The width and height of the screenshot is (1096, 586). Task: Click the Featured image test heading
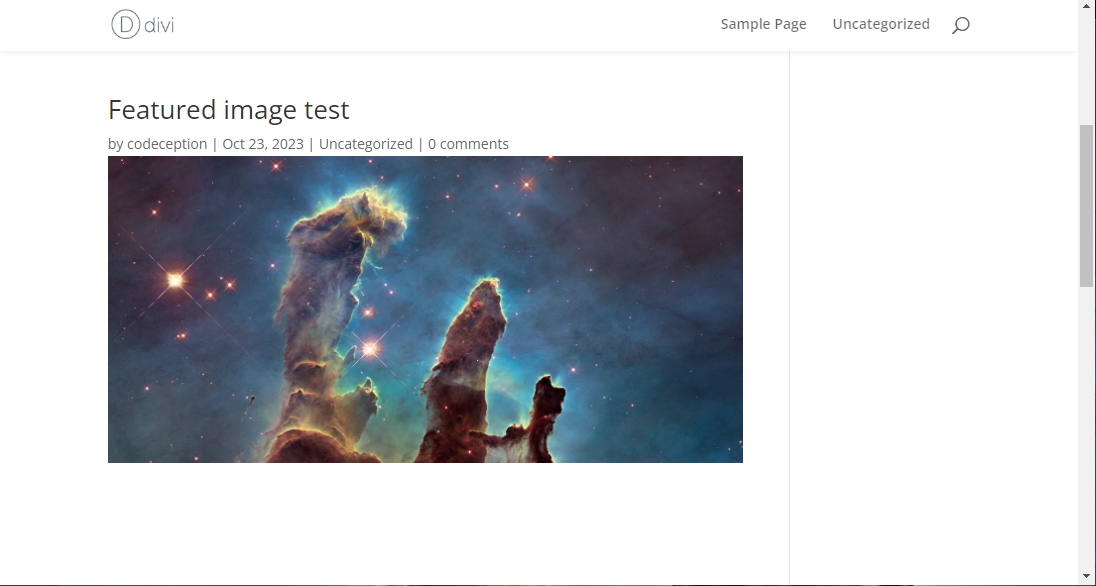[229, 110]
